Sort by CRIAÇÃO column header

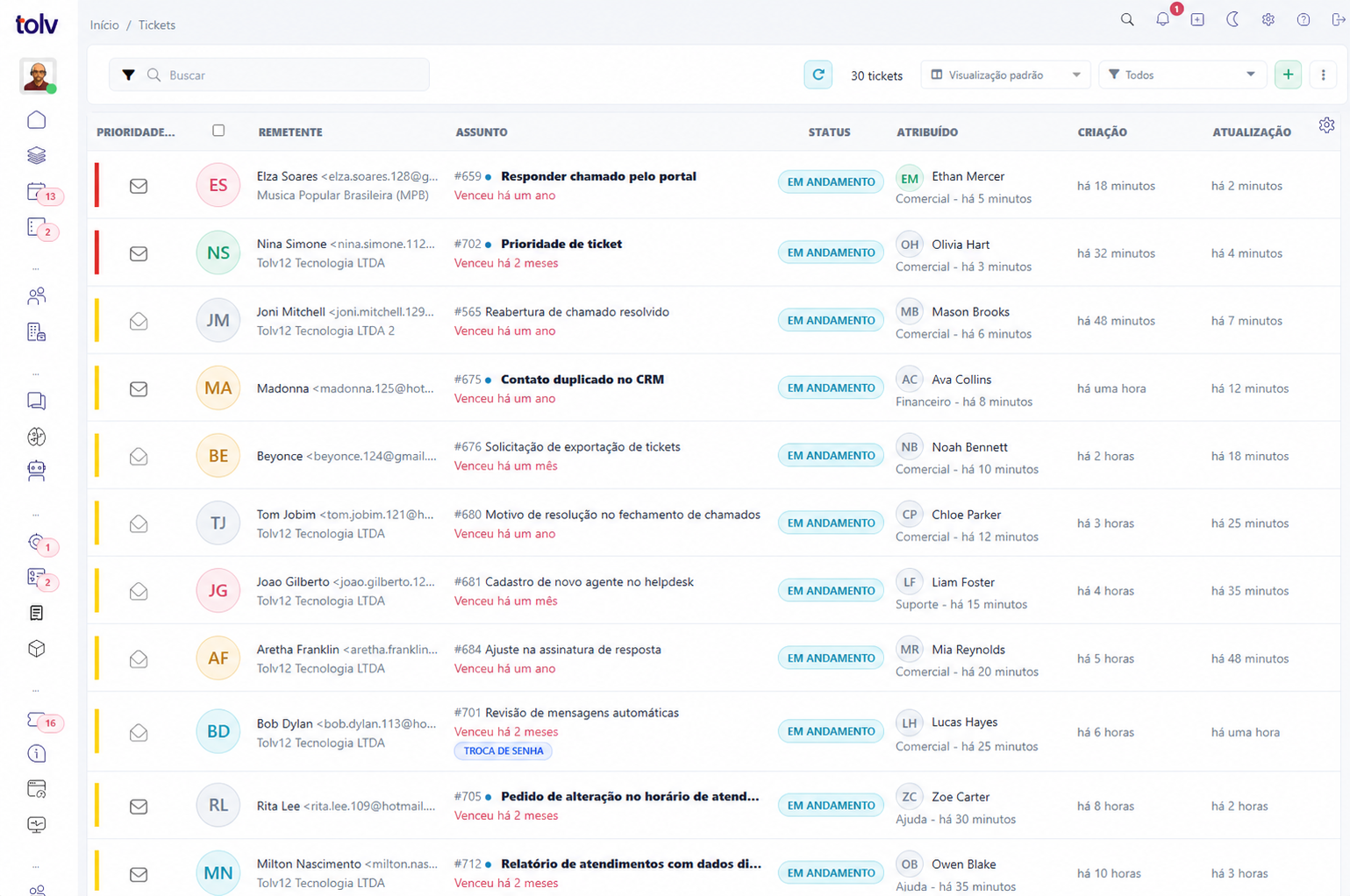pyautogui.click(x=1102, y=132)
